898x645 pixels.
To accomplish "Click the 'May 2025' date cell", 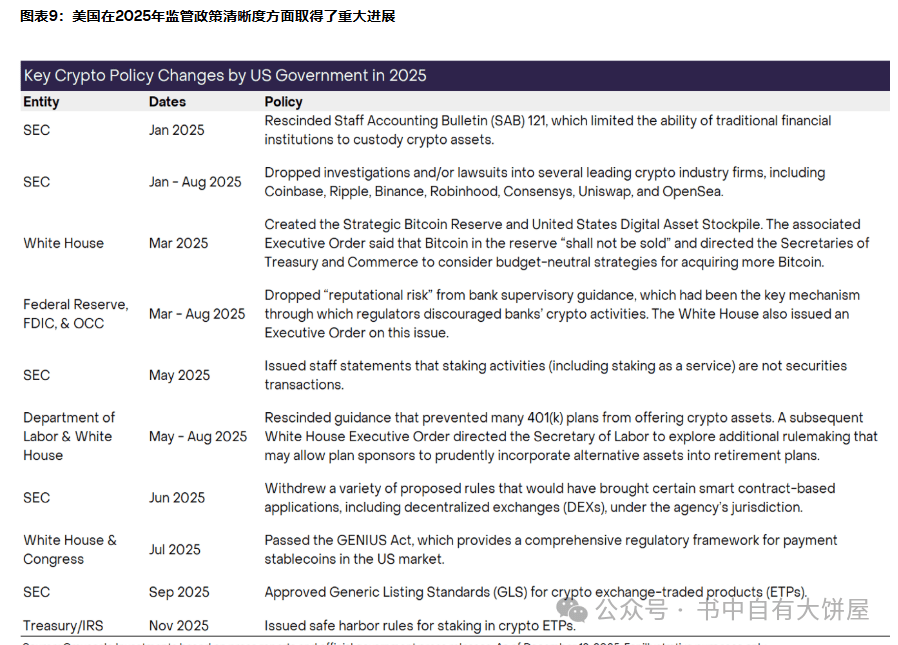I will point(179,375).
